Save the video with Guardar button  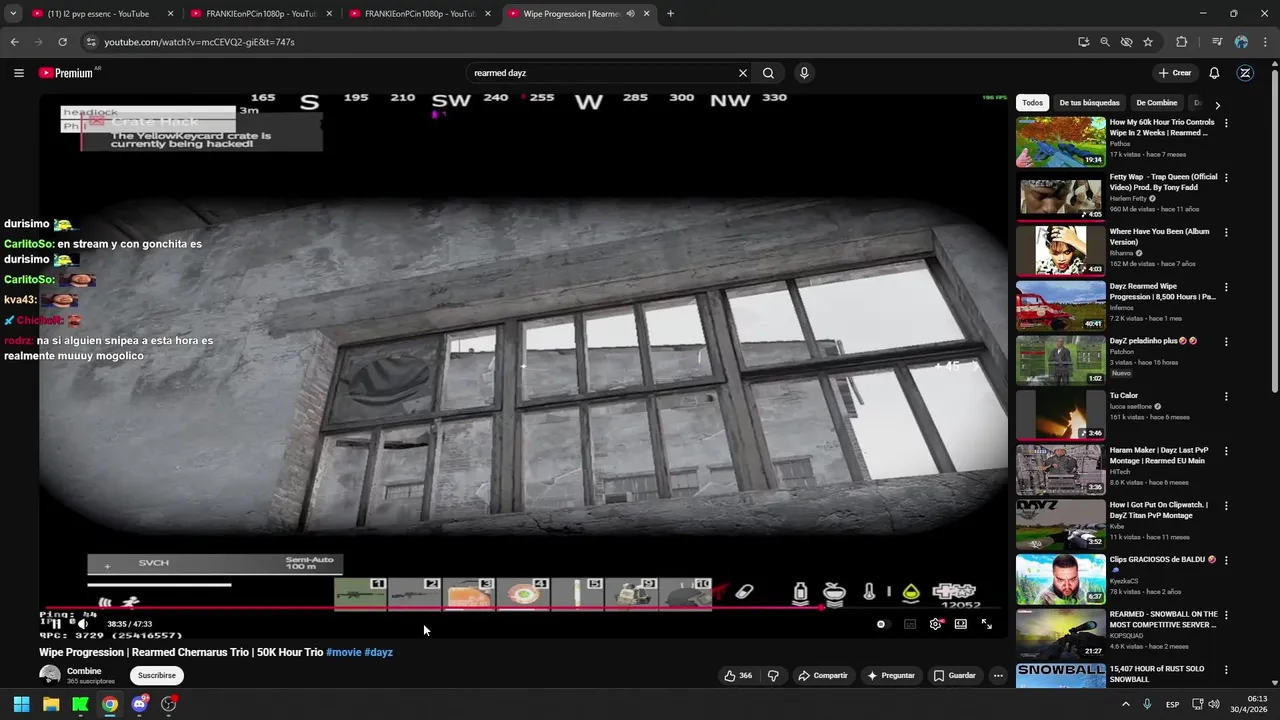(x=955, y=676)
